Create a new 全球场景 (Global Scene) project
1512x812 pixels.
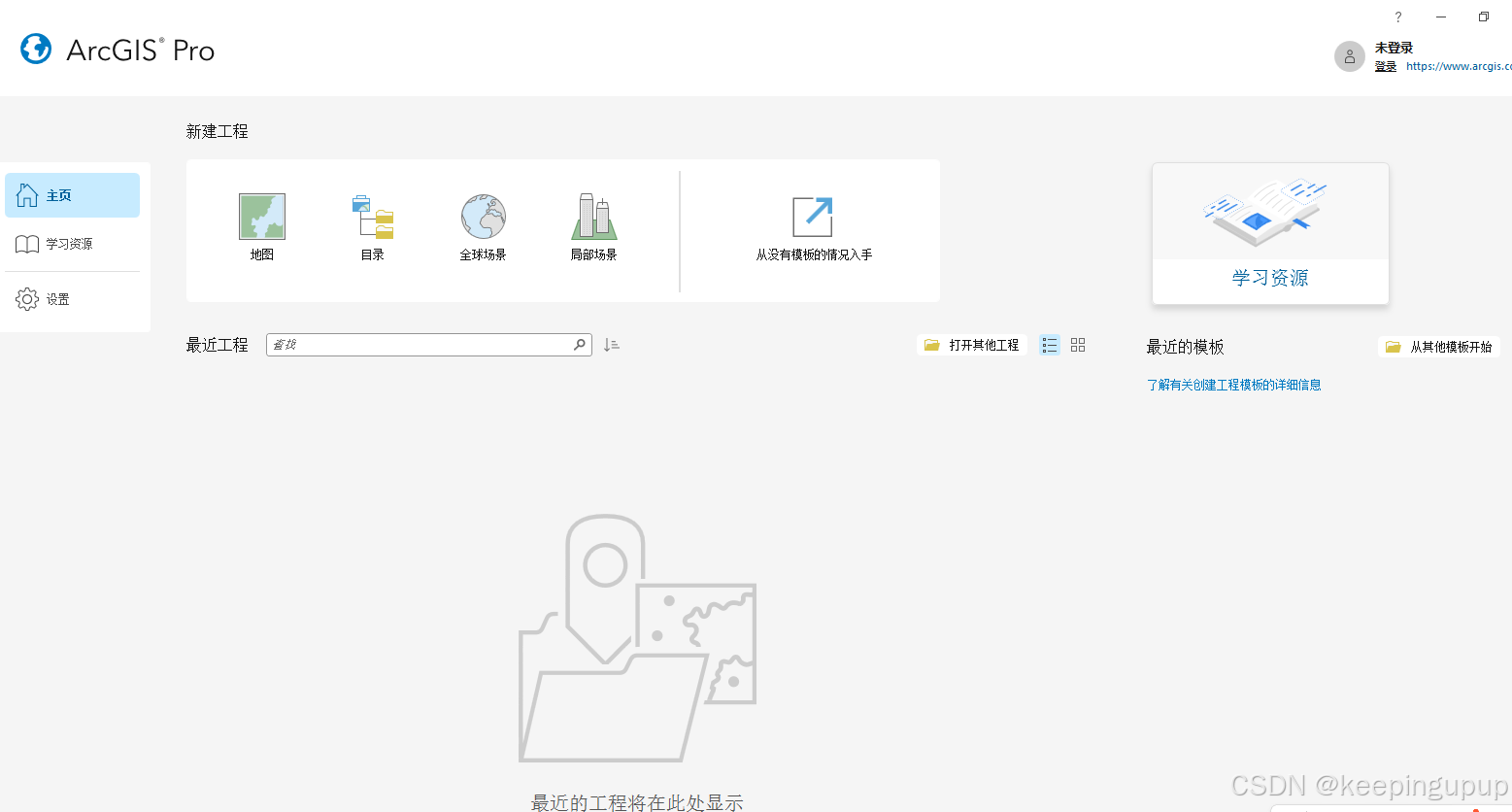(483, 227)
